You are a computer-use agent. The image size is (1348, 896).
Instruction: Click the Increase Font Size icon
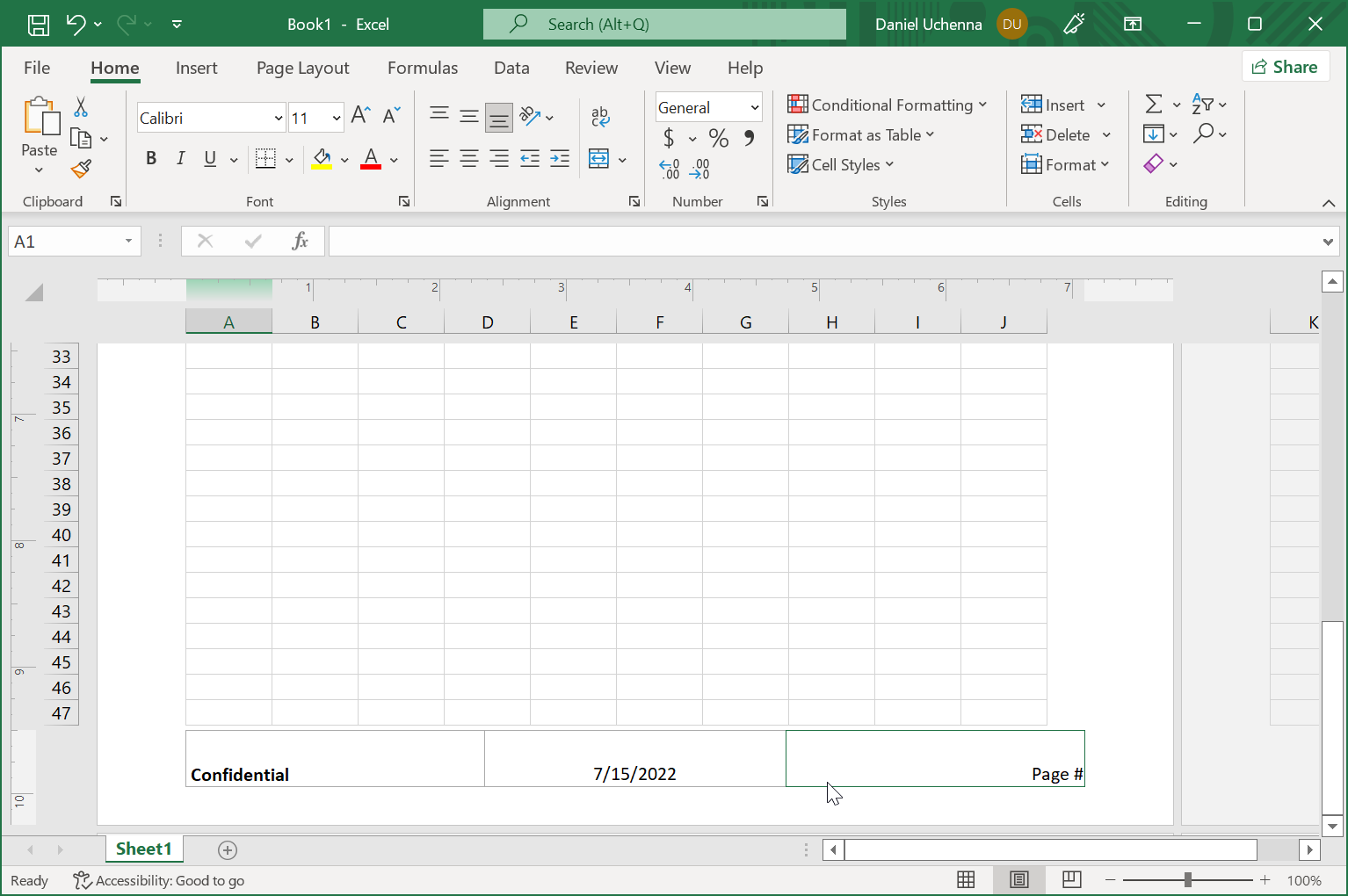point(360,115)
